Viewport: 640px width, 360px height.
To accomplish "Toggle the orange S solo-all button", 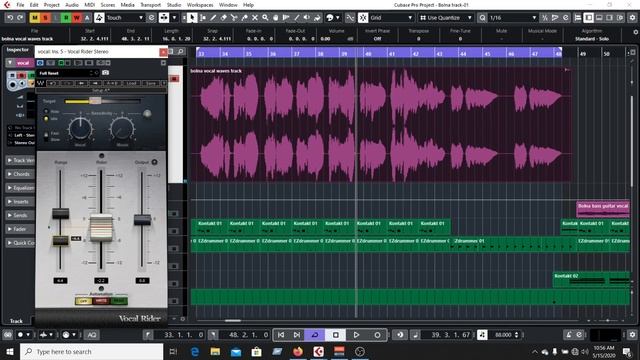I will pyautogui.click(x=45, y=18).
